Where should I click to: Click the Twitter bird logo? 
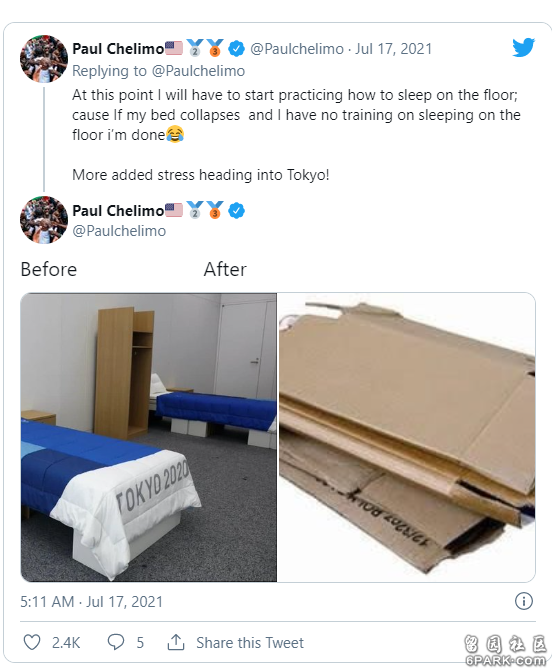click(523, 47)
